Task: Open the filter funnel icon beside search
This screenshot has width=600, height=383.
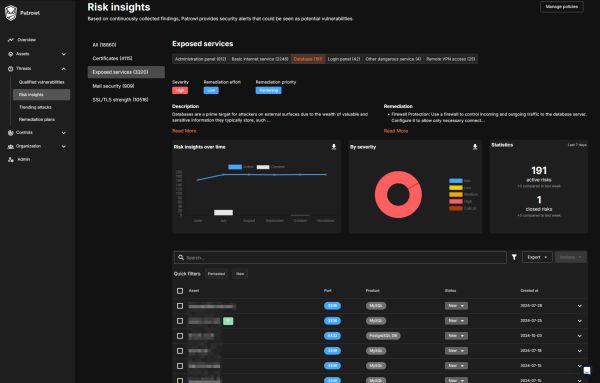Action: click(514, 257)
